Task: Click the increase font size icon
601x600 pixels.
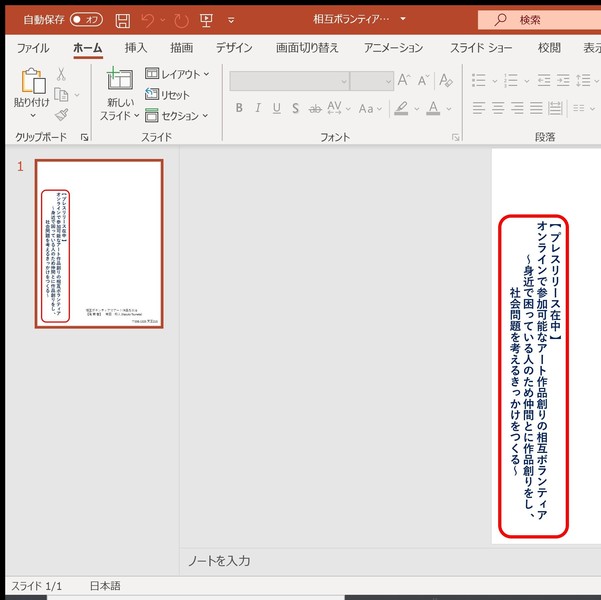Action: click(x=404, y=81)
